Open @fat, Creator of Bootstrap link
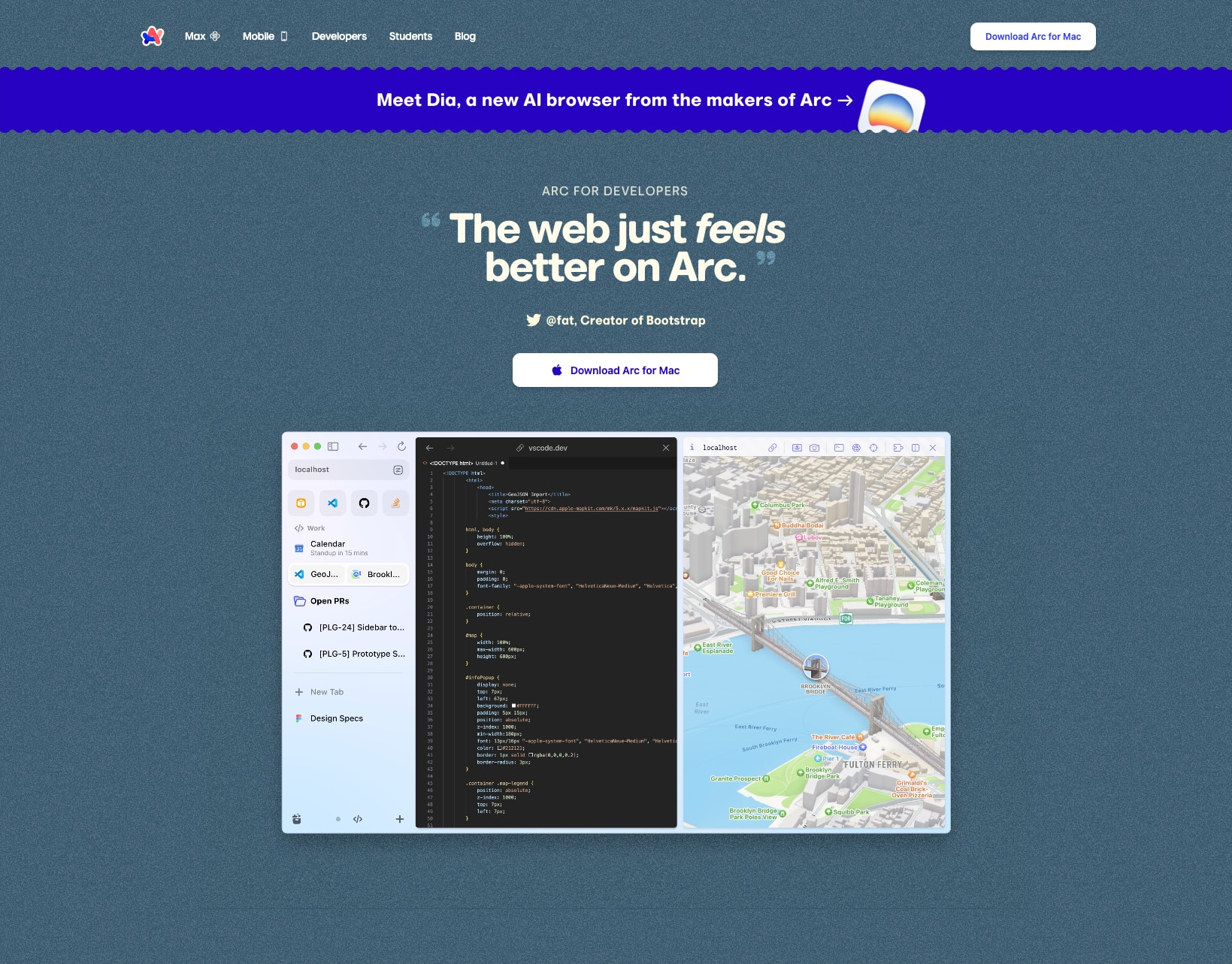Image resolution: width=1232 pixels, height=964 pixels. pos(625,320)
